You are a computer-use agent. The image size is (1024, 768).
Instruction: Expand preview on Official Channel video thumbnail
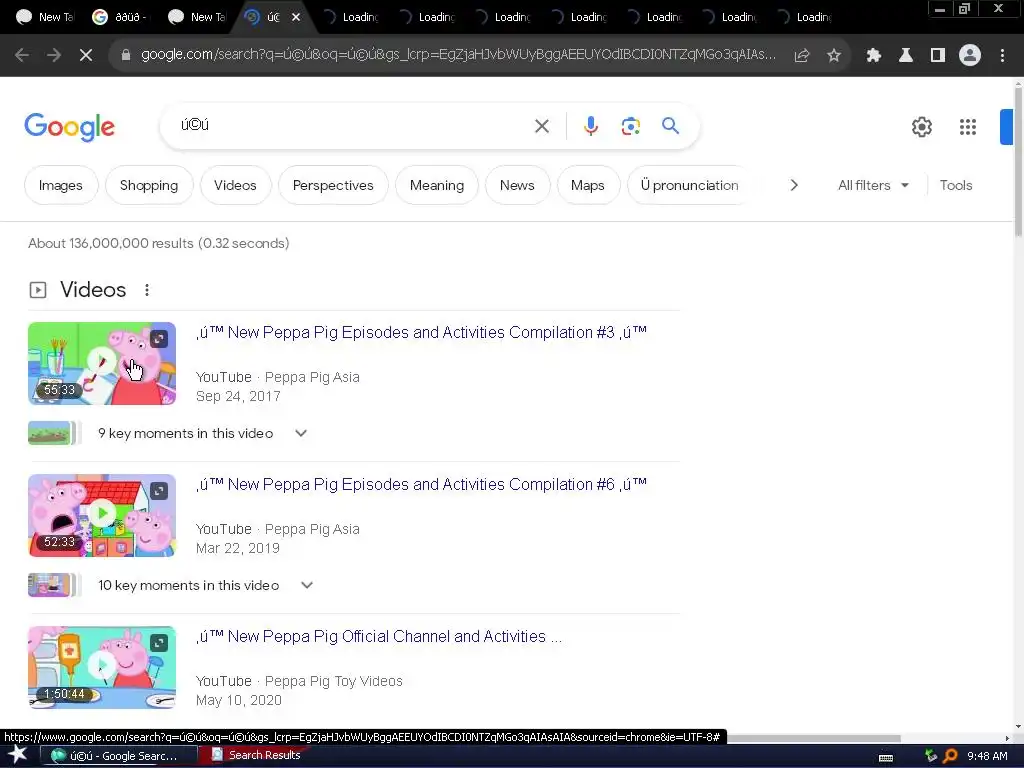click(159, 643)
